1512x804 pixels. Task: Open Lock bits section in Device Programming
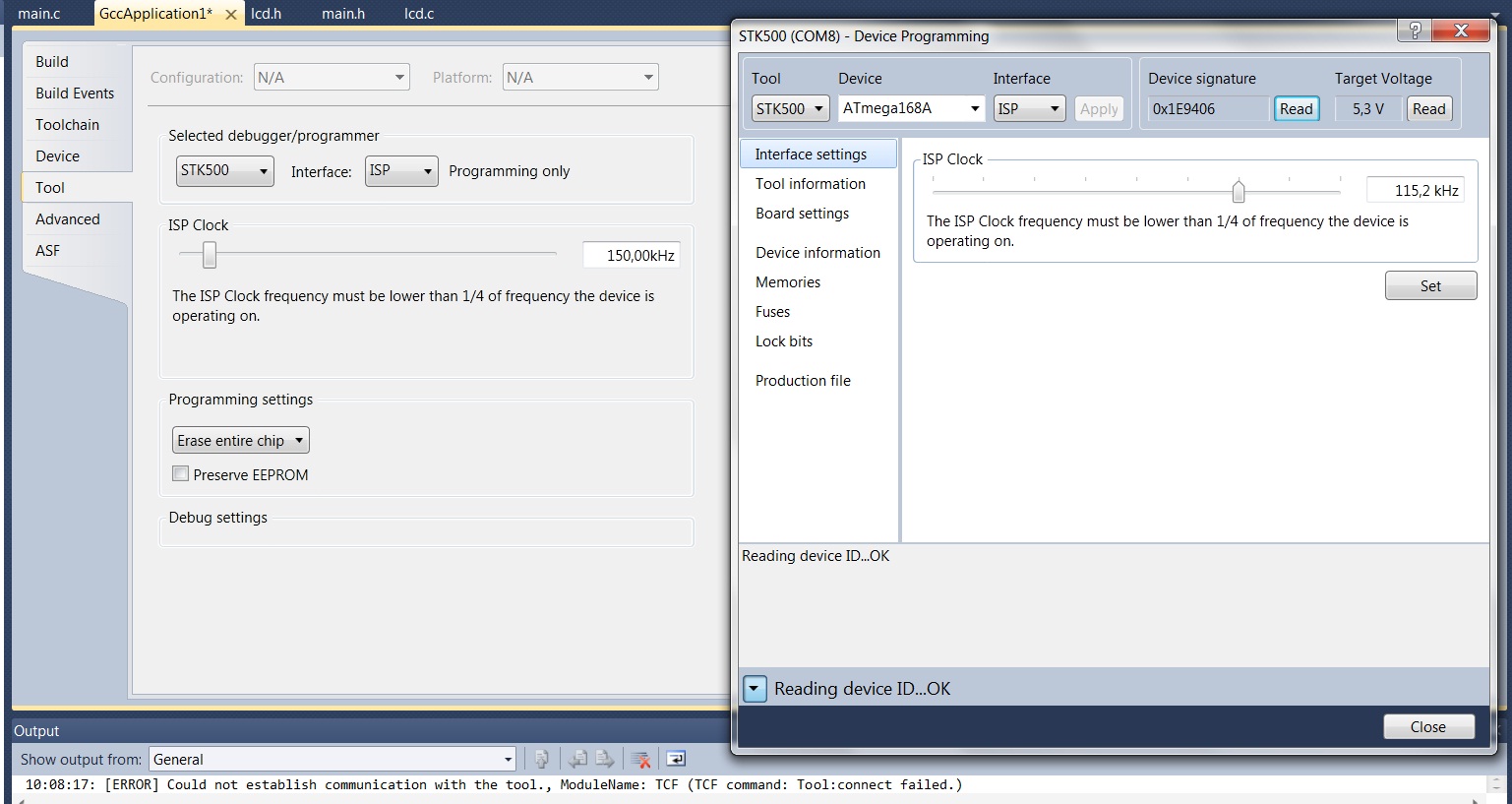[784, 340]
